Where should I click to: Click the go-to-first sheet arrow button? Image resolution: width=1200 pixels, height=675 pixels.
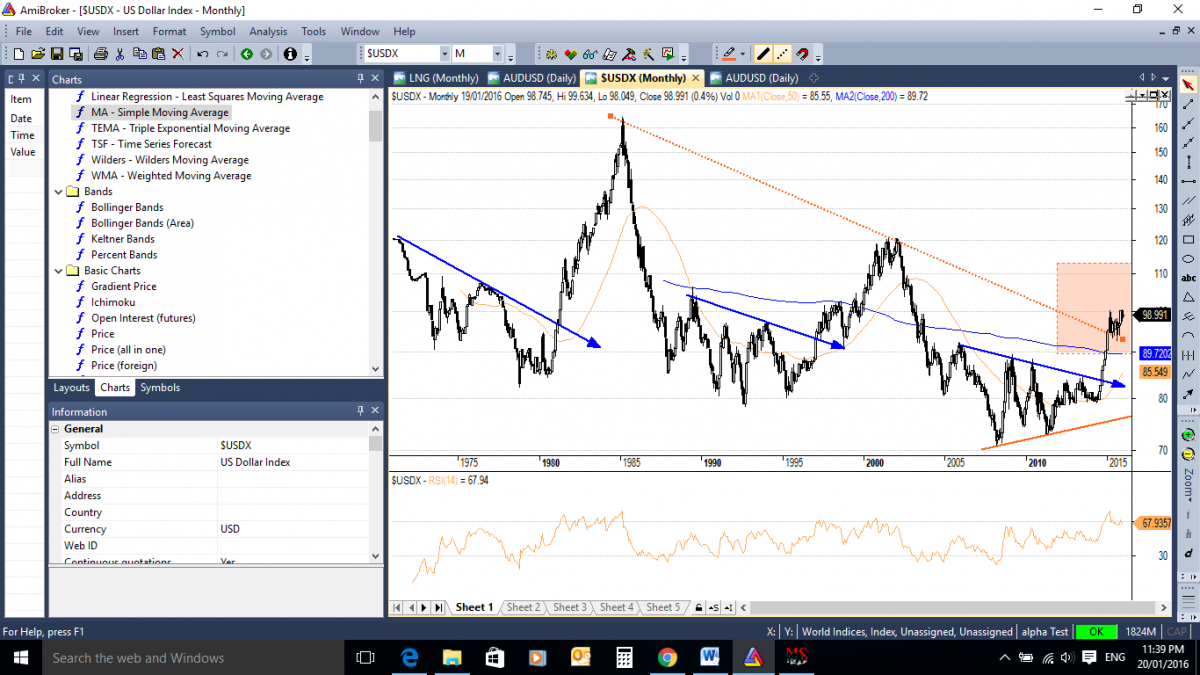397,607
